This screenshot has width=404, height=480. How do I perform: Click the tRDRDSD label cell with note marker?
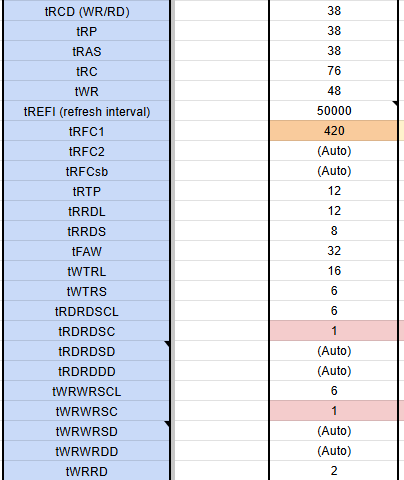87,351
